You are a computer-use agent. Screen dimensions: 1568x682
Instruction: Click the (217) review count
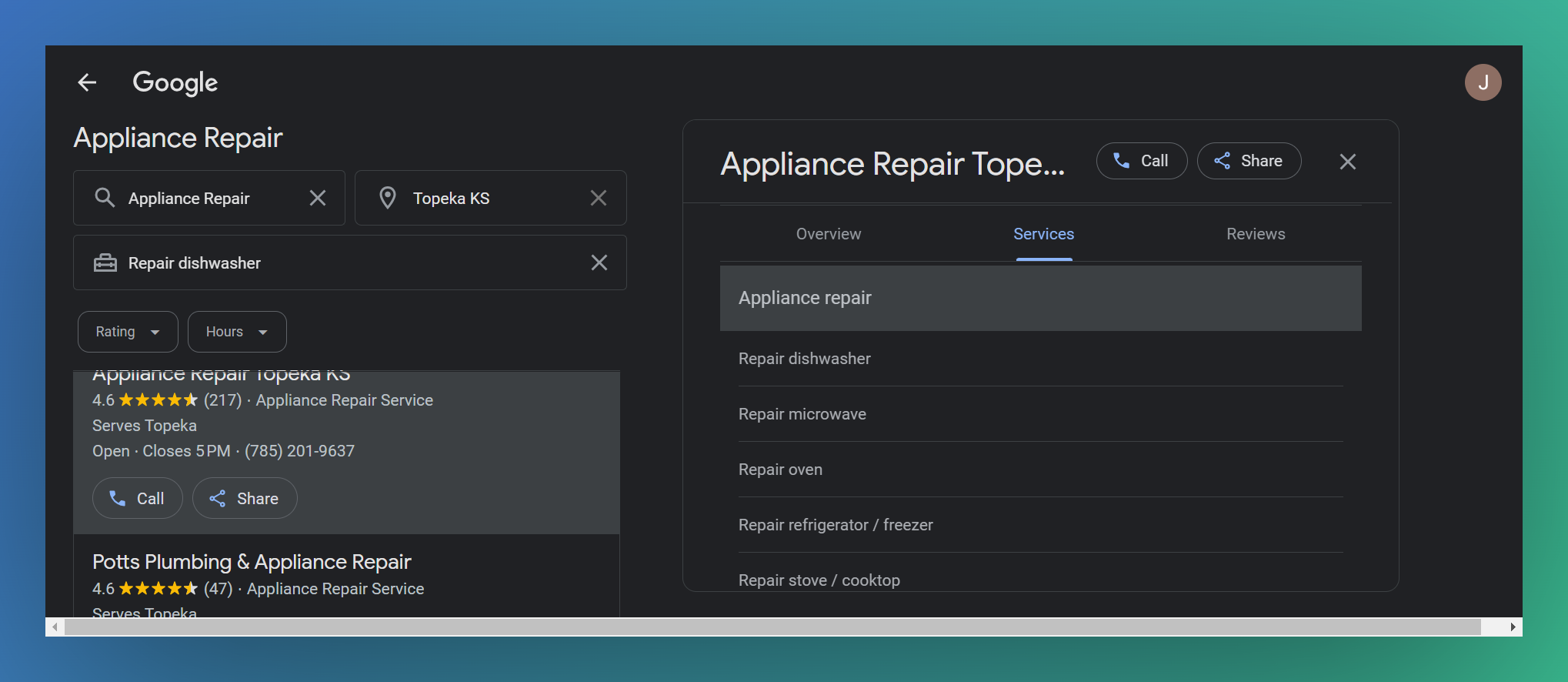point(222,400)
